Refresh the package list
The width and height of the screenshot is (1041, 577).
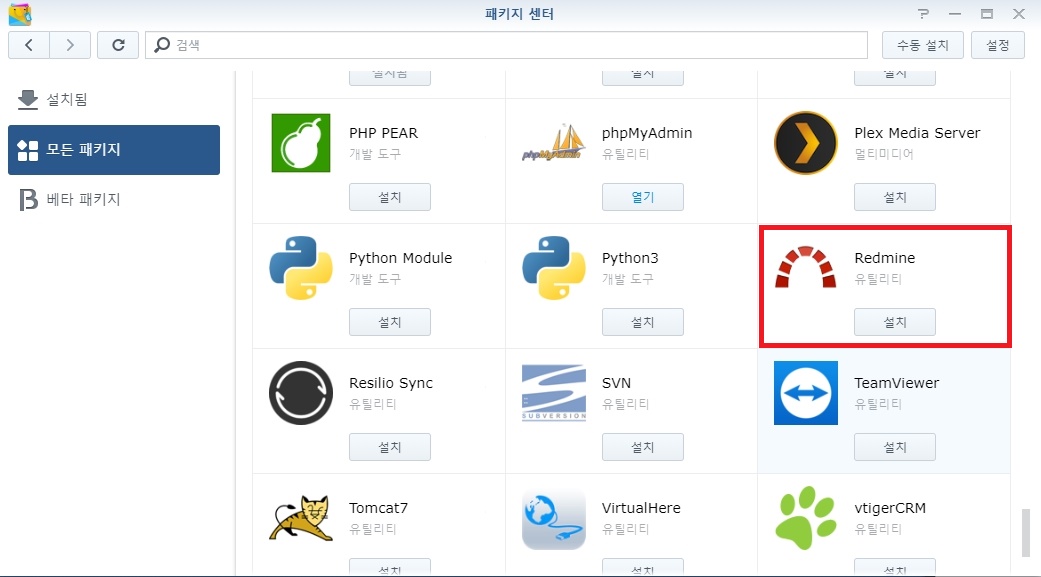point(118,45)
